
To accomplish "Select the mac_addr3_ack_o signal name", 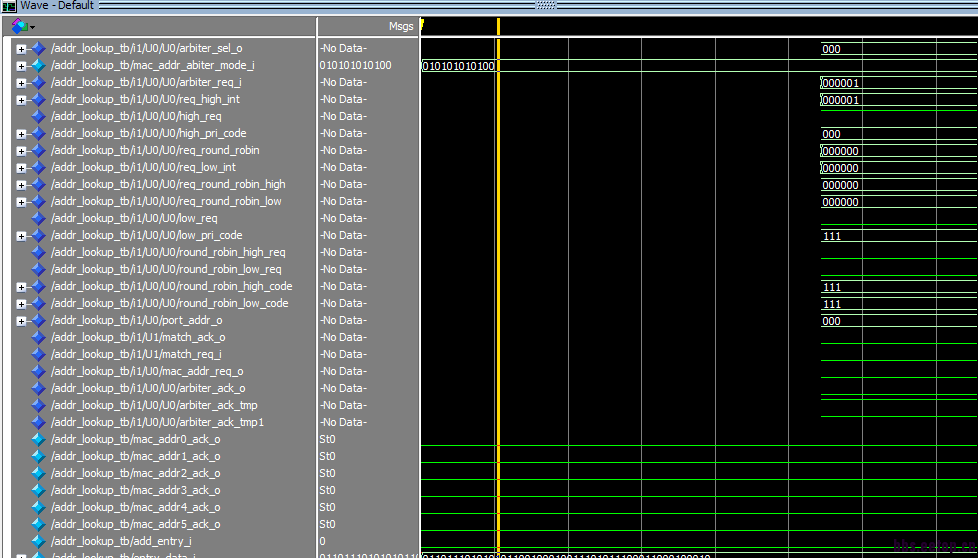I will pyautogui.click(x=135, y=490).
